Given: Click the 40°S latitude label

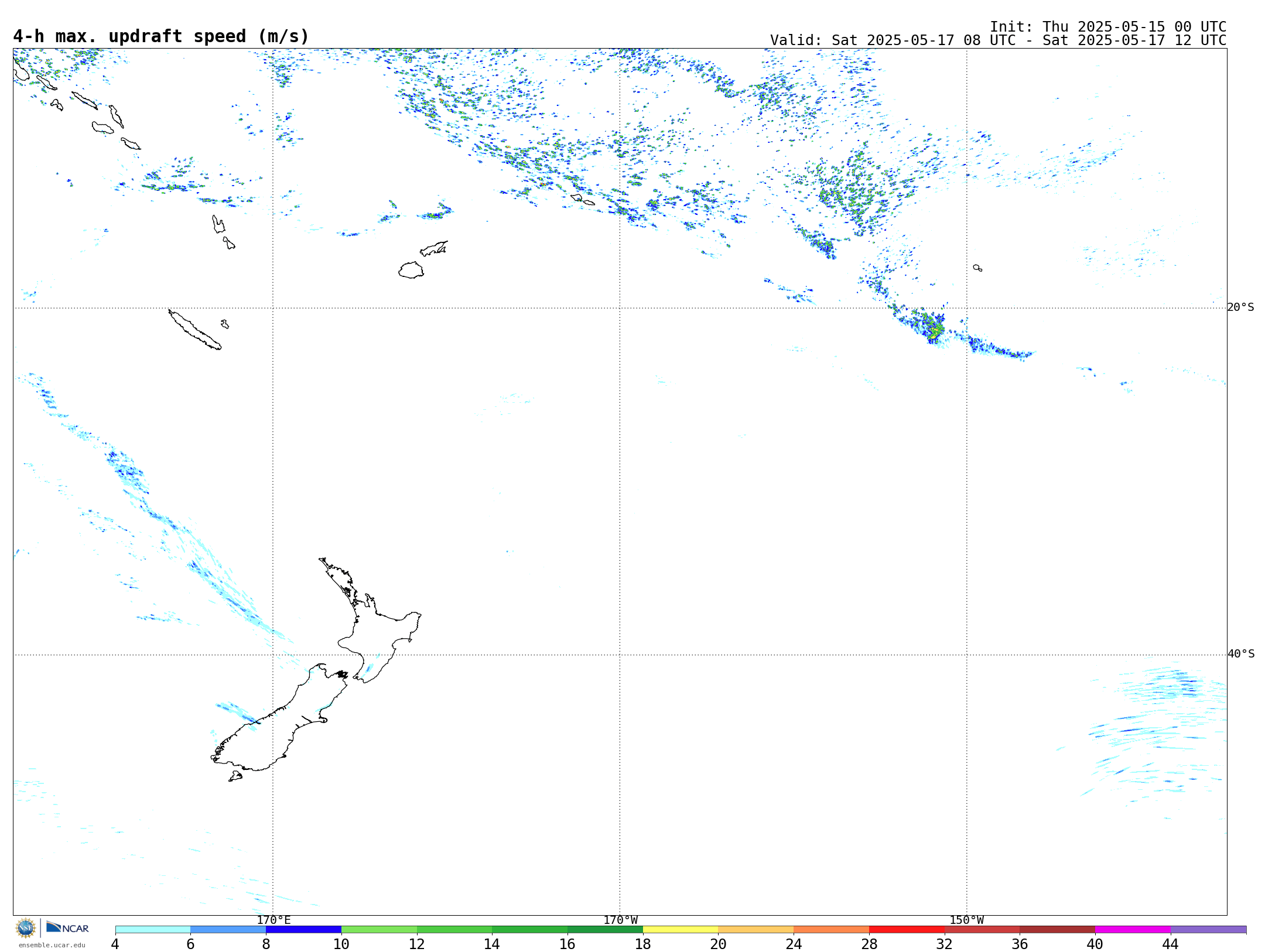Looking at the screenshot, I should [1240, 654].
